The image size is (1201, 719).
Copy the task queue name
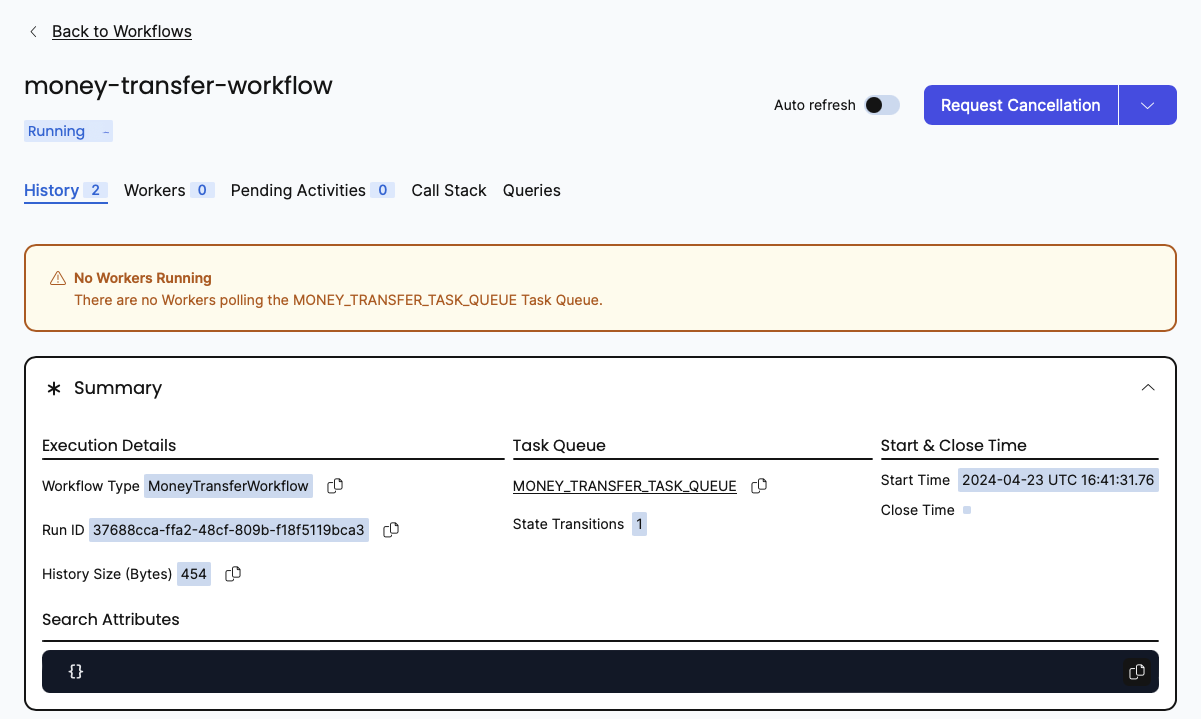click(x=759, y=486)
